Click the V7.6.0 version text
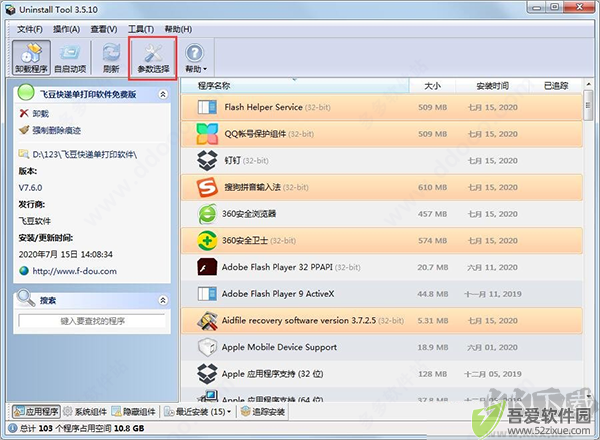Viewport: 600px width, 440px height. [x=30, y=188]
